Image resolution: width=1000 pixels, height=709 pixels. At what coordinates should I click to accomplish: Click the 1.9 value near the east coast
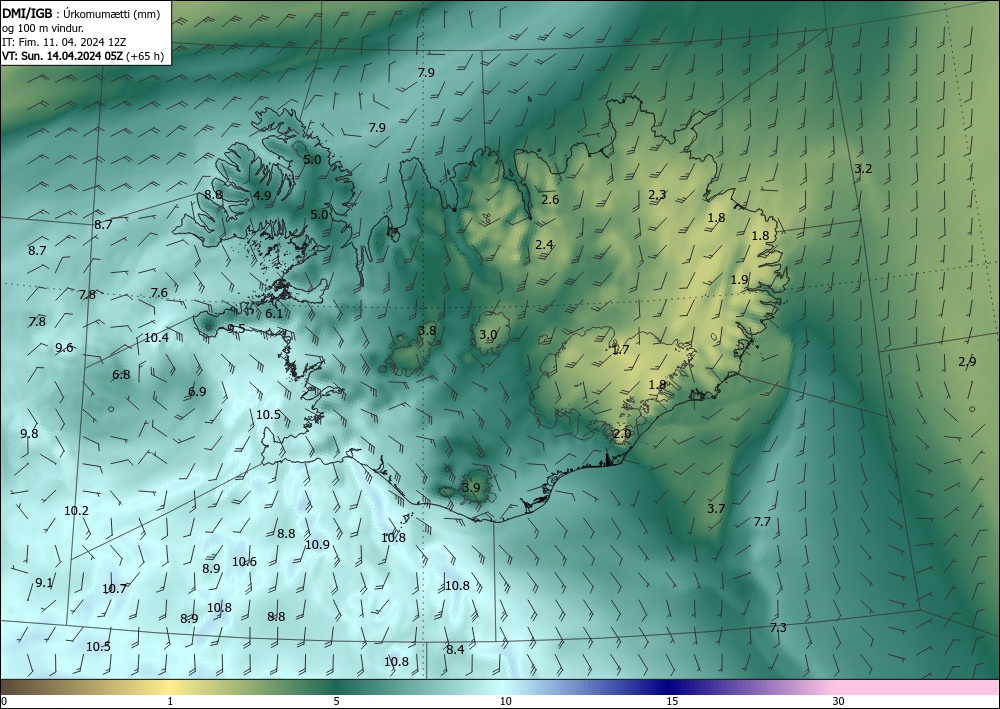739,279
